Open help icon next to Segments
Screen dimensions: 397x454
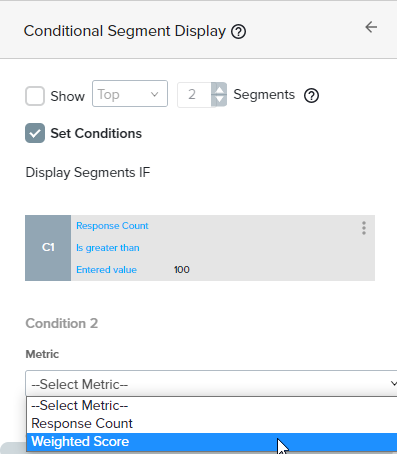311,96
